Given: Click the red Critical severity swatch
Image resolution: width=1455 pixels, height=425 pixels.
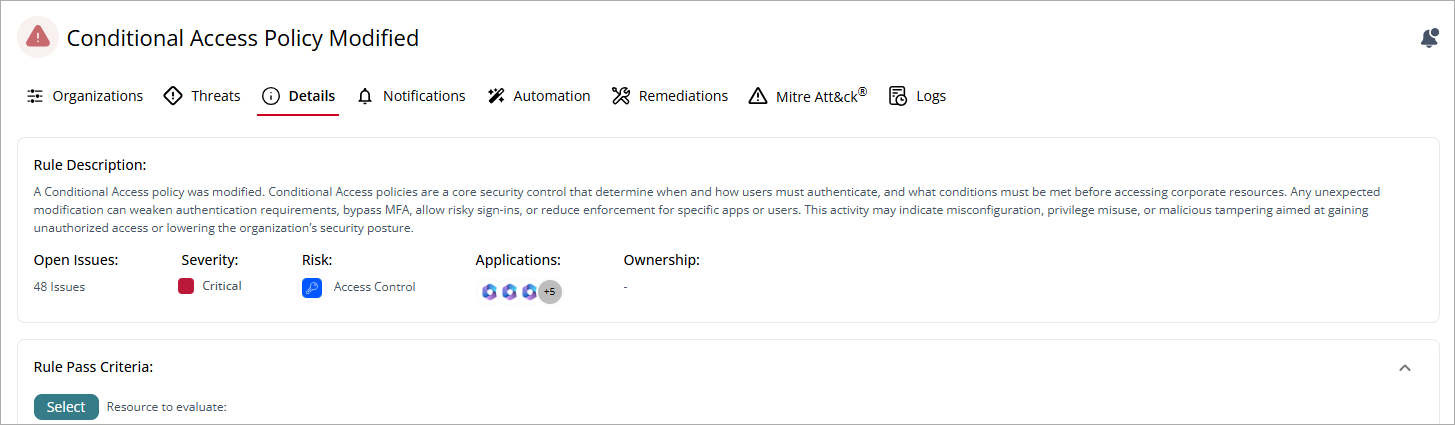Looking at the screenshot, I should point(185,286).
